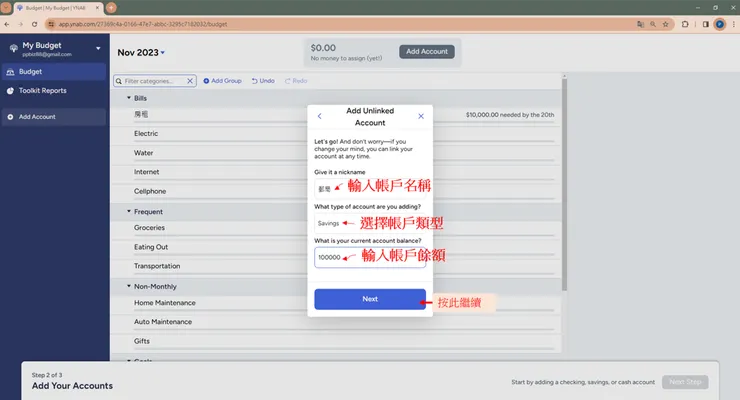Collapse the Non-Monthly category group
Image resolution: width=740 pixels, height=400 pixels.
click(x=128, y=286)
